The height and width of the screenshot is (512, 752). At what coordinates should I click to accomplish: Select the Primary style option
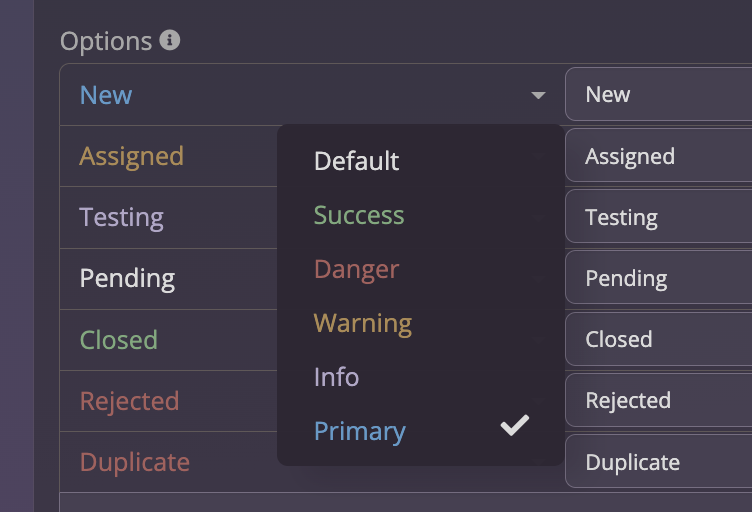tap(359, 431)
